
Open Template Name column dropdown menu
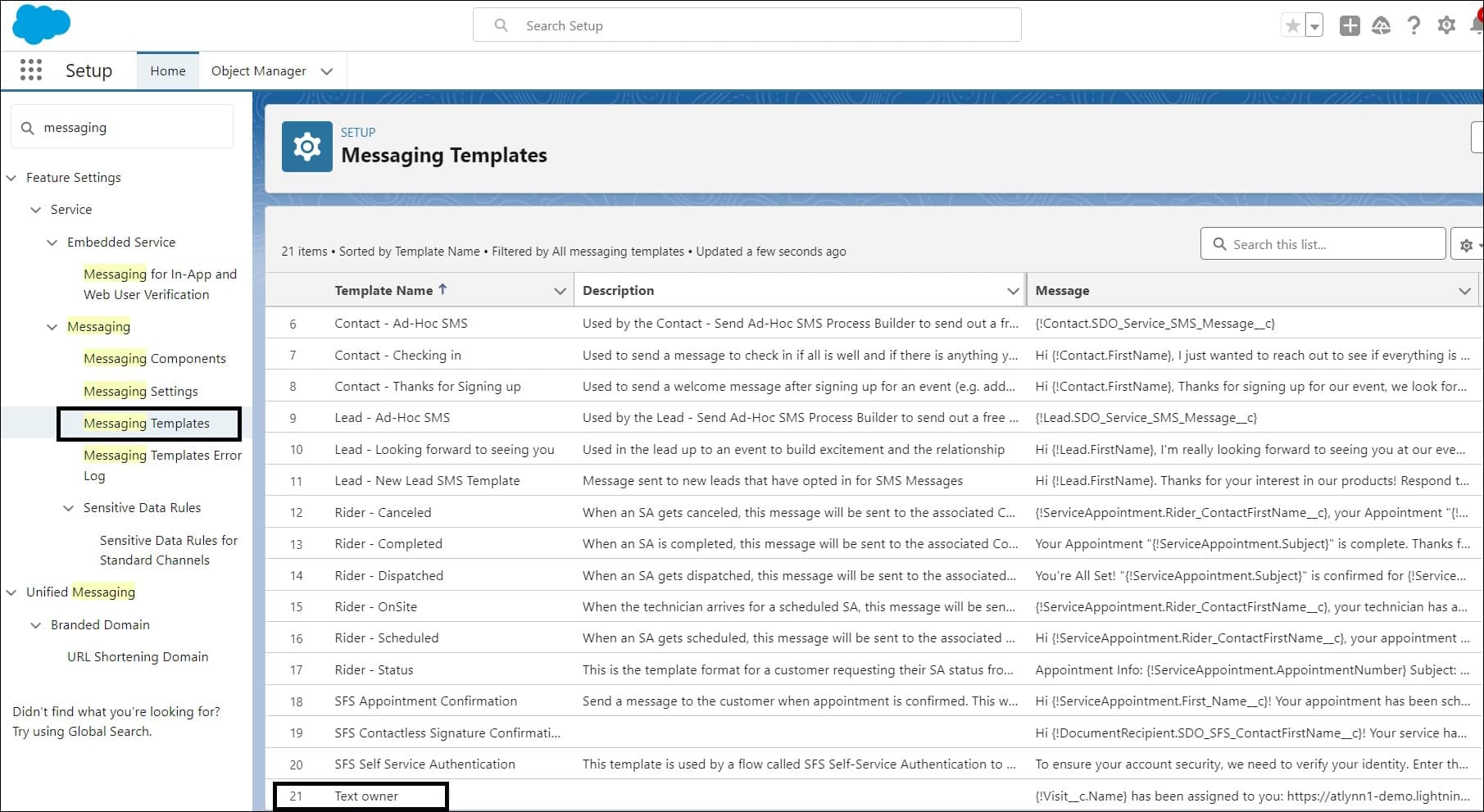point(560,291)
